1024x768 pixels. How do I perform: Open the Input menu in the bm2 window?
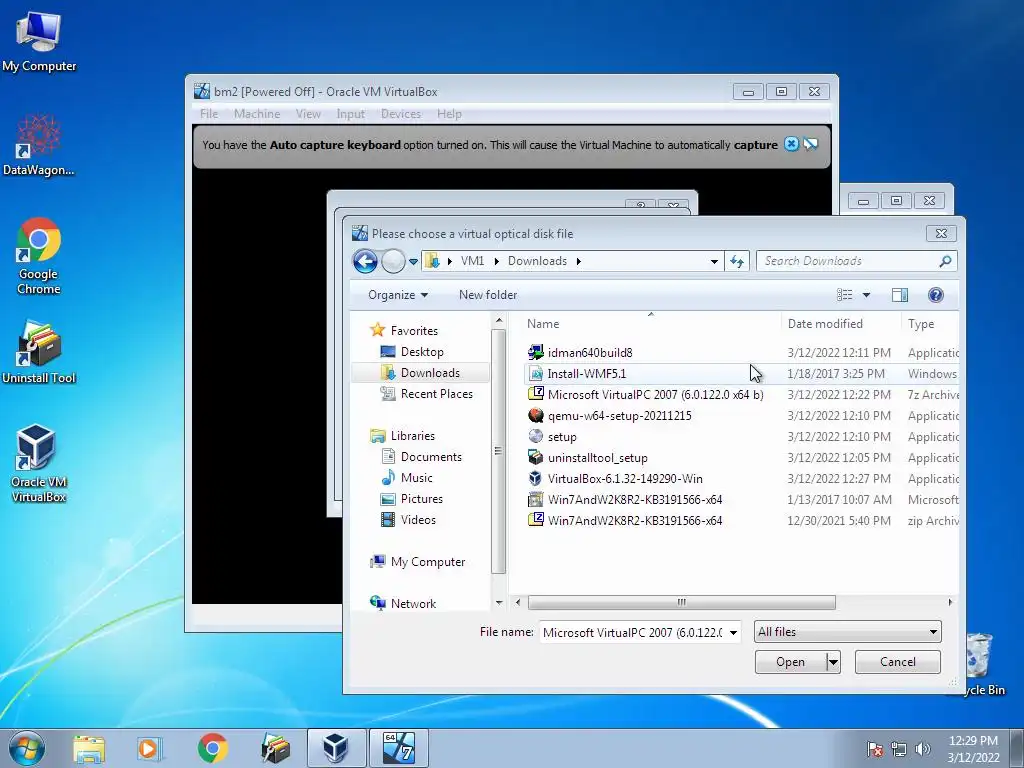click(x=351, y=114)
